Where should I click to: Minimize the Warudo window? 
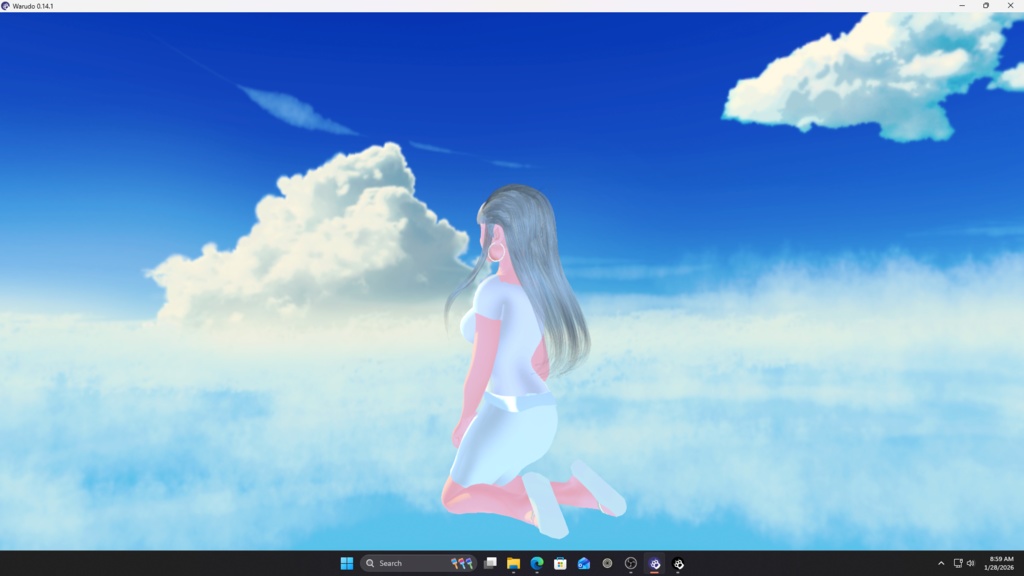[960, 6]
